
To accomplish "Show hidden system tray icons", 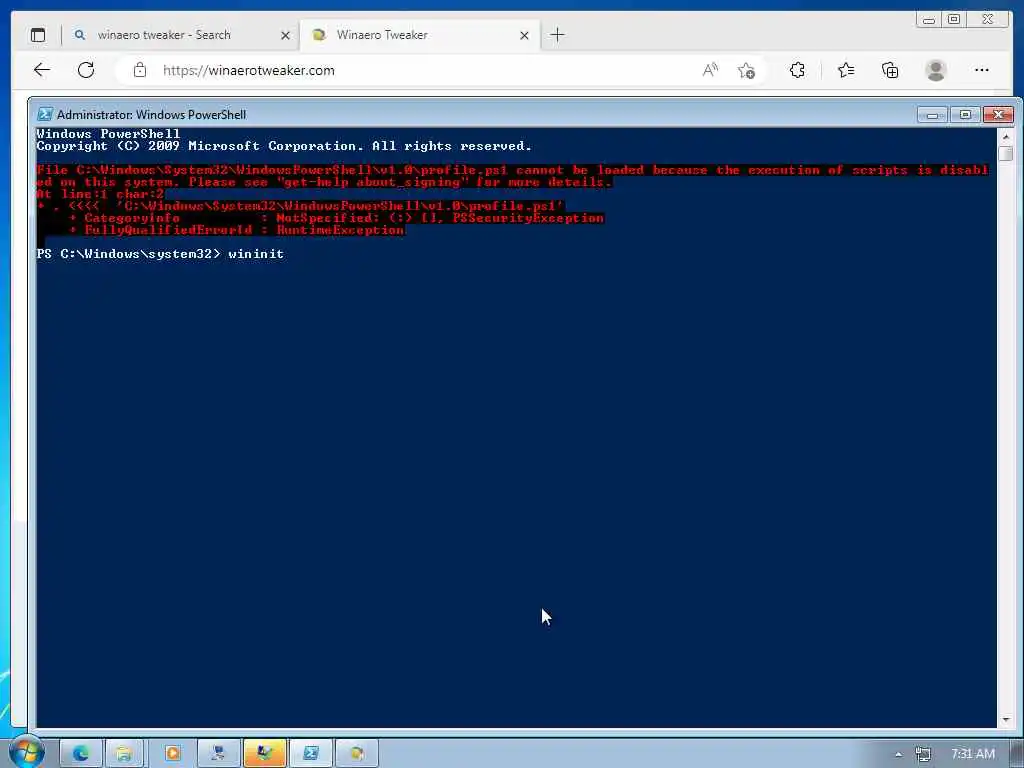I will coord(899,755).
